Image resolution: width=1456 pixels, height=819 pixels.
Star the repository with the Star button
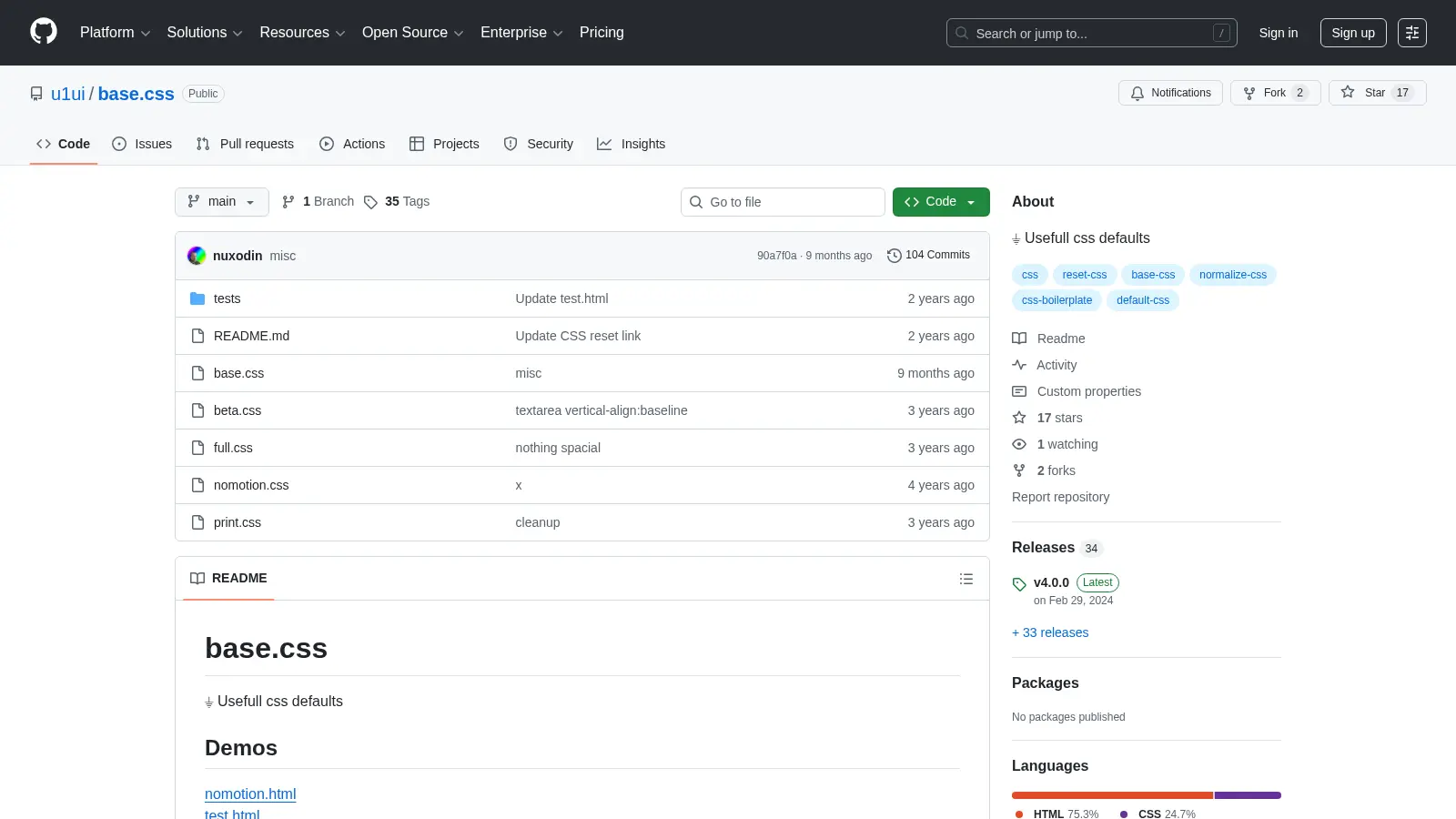pyautogui.click(x=1378, y=93)
